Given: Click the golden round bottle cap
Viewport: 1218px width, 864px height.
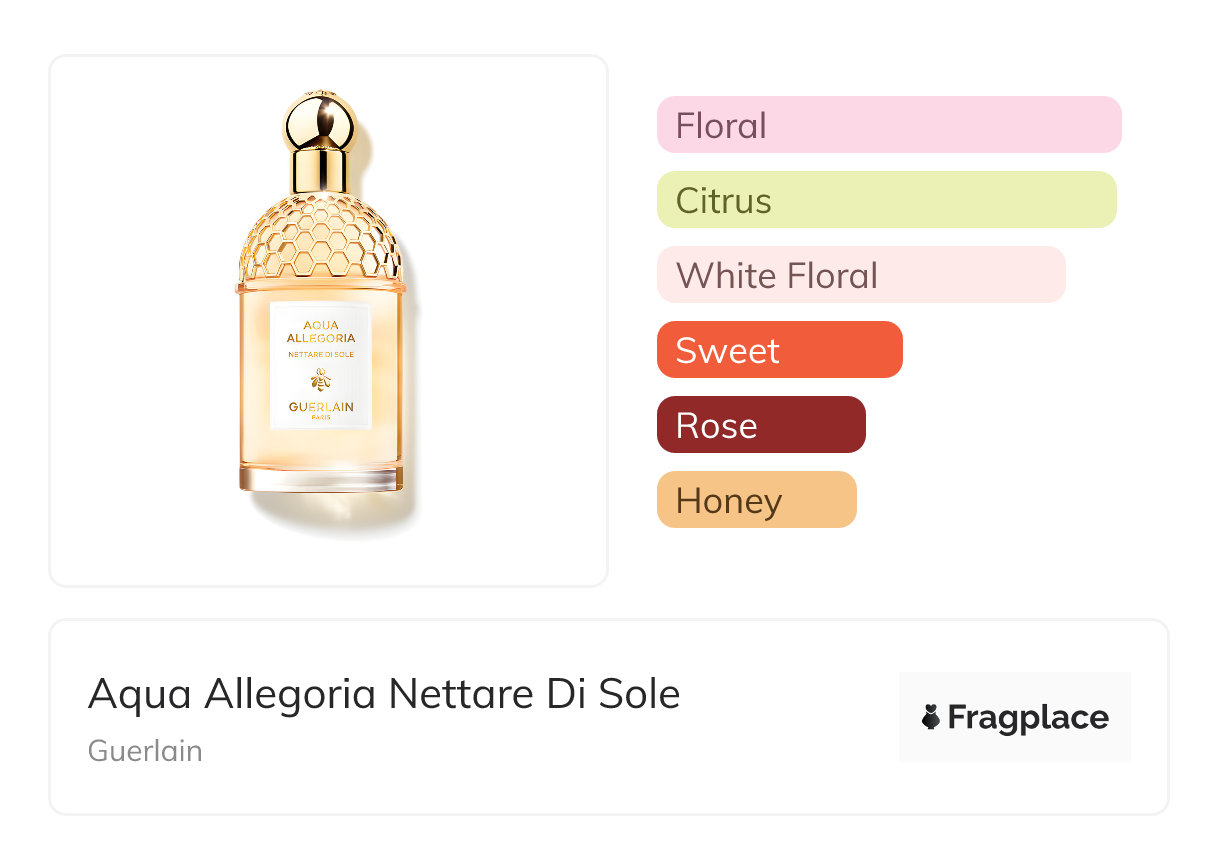Looking at the screenshot, I should tap(320, 120).
